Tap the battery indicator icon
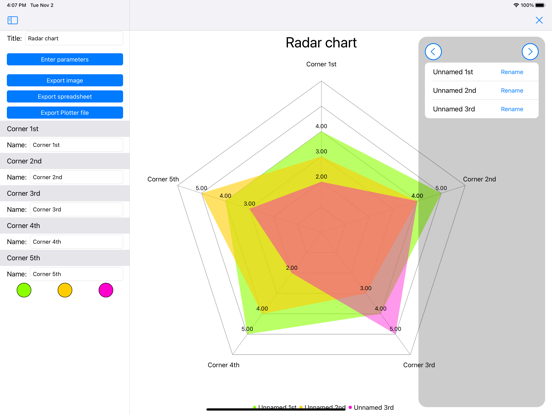 pyautogui.click(x=540, y=5)
